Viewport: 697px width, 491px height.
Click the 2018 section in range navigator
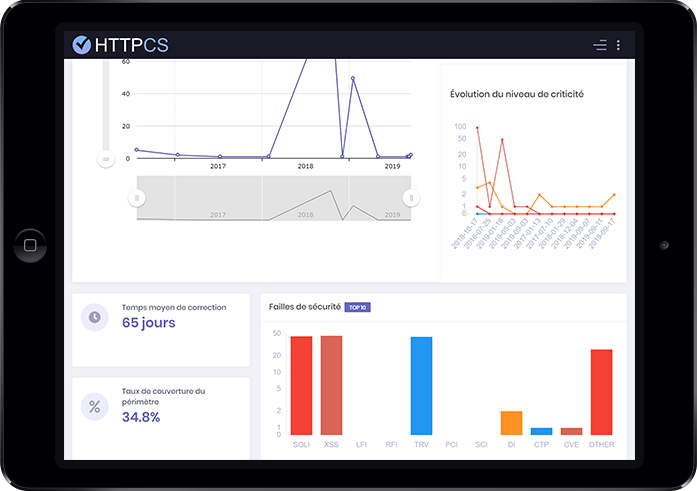(x=305, y=199)
